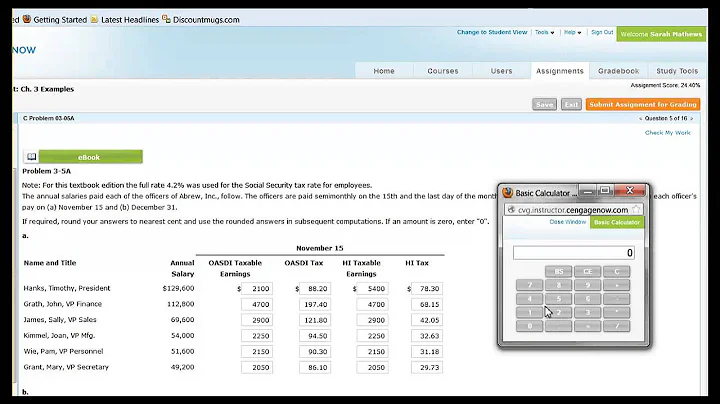Click the Sign Out link
The height and width of the screenshot is (404, 720).
coord(602,33)
